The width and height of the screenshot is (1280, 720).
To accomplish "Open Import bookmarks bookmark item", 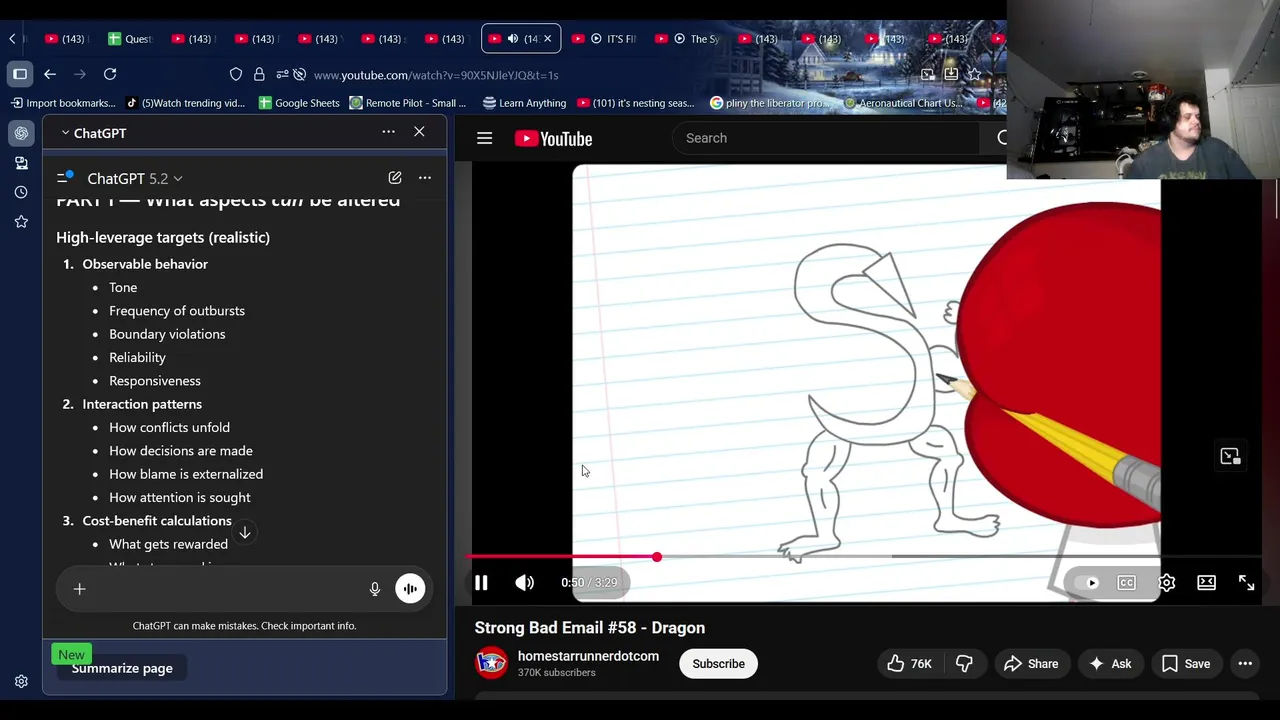I will pyautogui.click(x=64, y=103).
